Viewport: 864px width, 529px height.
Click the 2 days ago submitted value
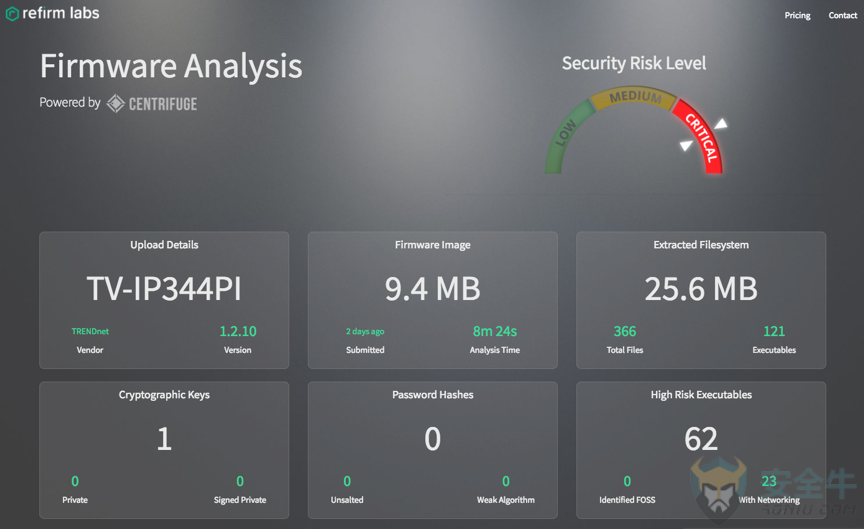coord(365,331)
